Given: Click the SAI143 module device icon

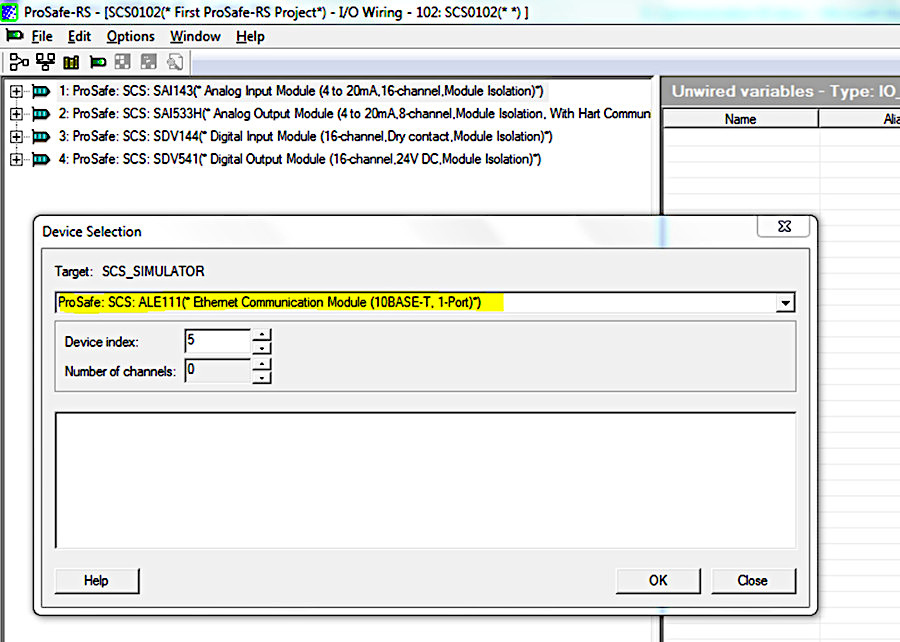Looking at the screenshot, I should (x=41, y=91).
